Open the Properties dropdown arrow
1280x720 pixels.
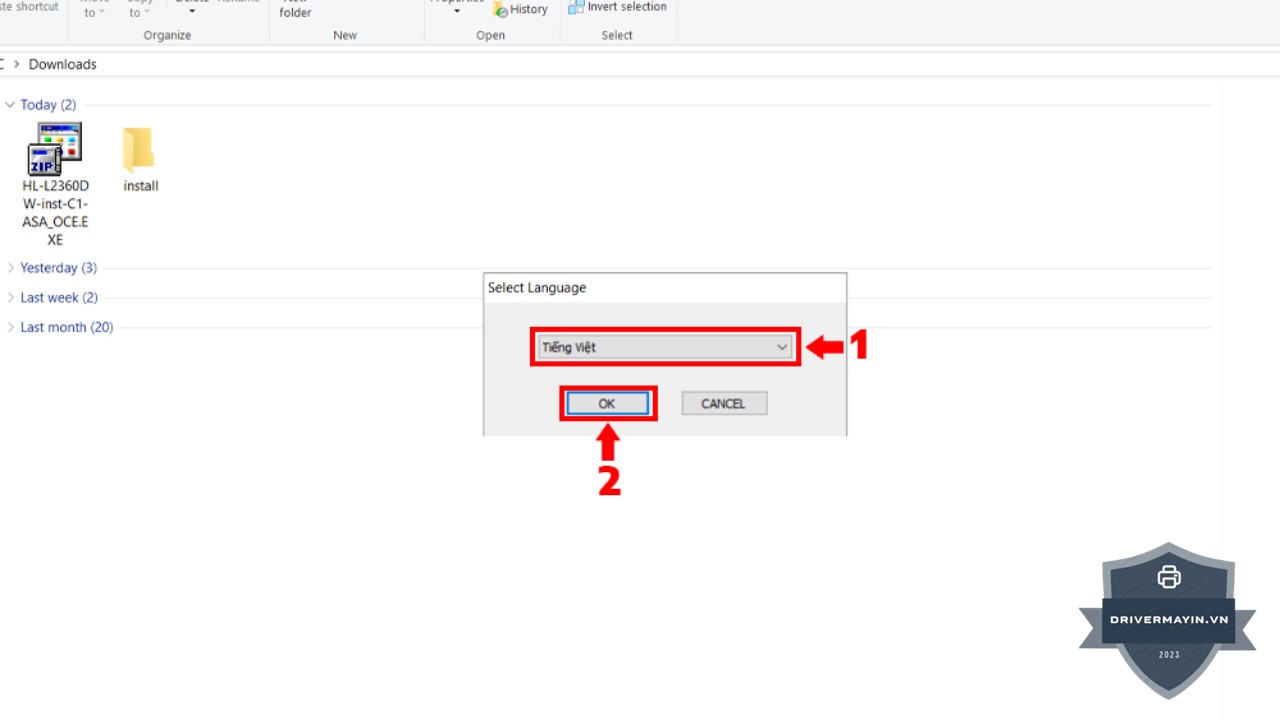[x=457, y=11]
